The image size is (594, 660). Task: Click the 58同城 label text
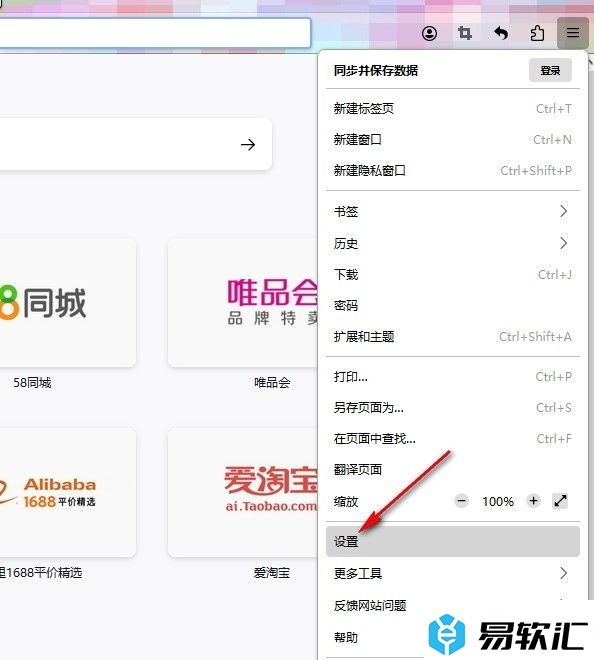coord(32,383)
